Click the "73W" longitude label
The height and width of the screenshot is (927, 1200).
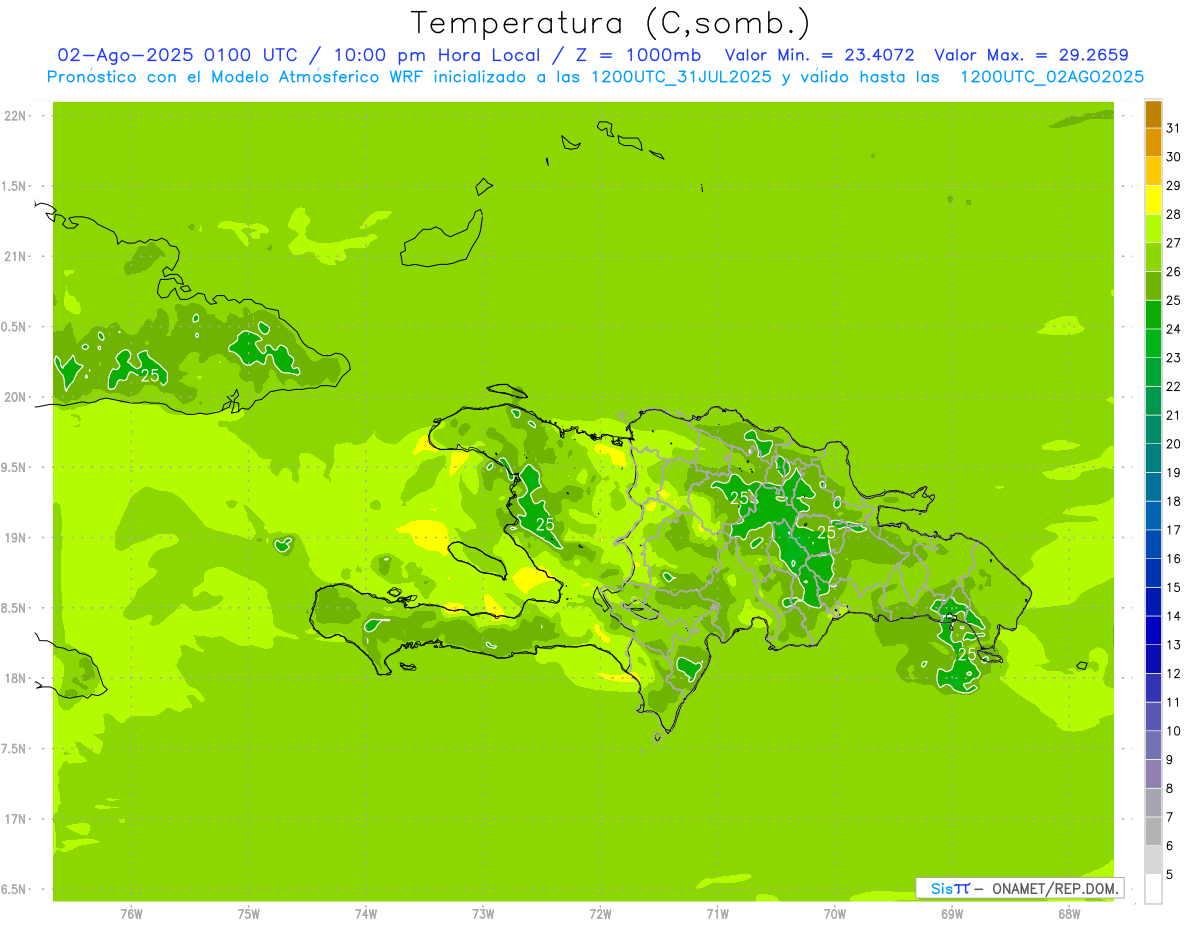click(x=483, y=915)
